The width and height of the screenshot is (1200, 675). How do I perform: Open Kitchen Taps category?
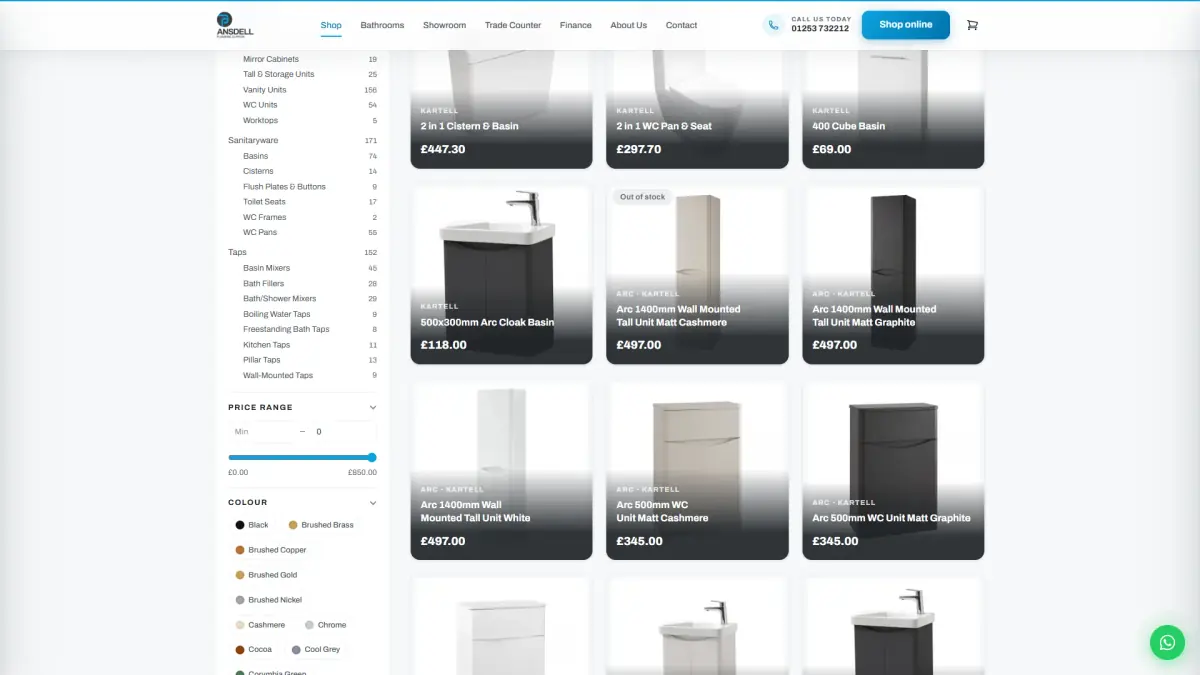point(267,345)
